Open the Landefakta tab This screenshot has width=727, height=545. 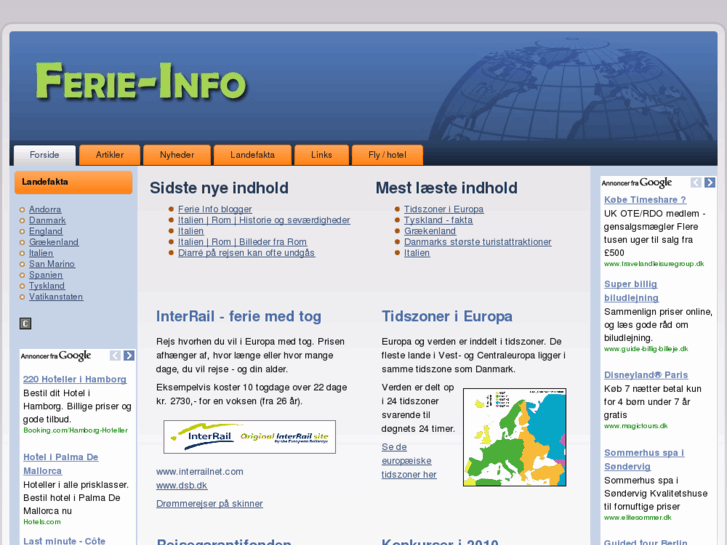[253, 155]
